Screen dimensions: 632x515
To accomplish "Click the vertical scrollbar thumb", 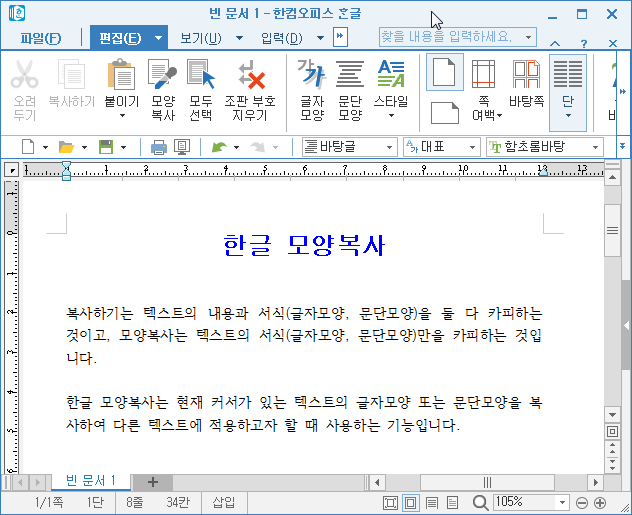I will 612,231.
